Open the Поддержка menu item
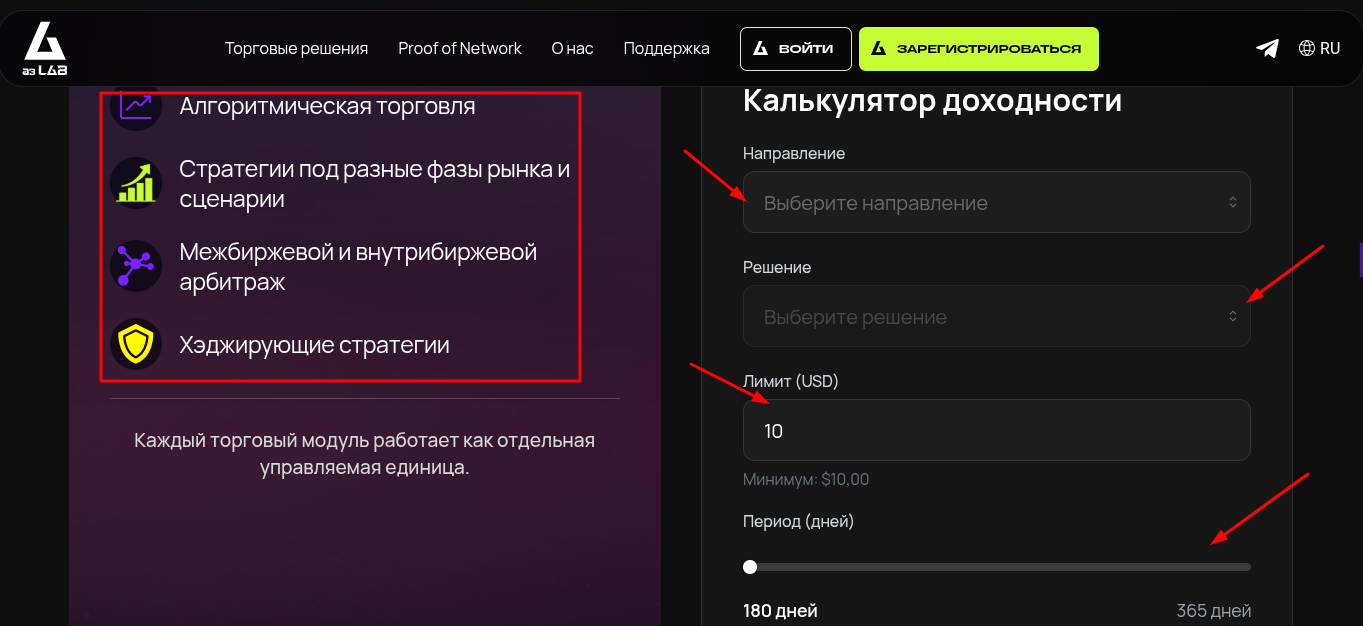This screenshot has width=1363, height=626. [666, 48]
